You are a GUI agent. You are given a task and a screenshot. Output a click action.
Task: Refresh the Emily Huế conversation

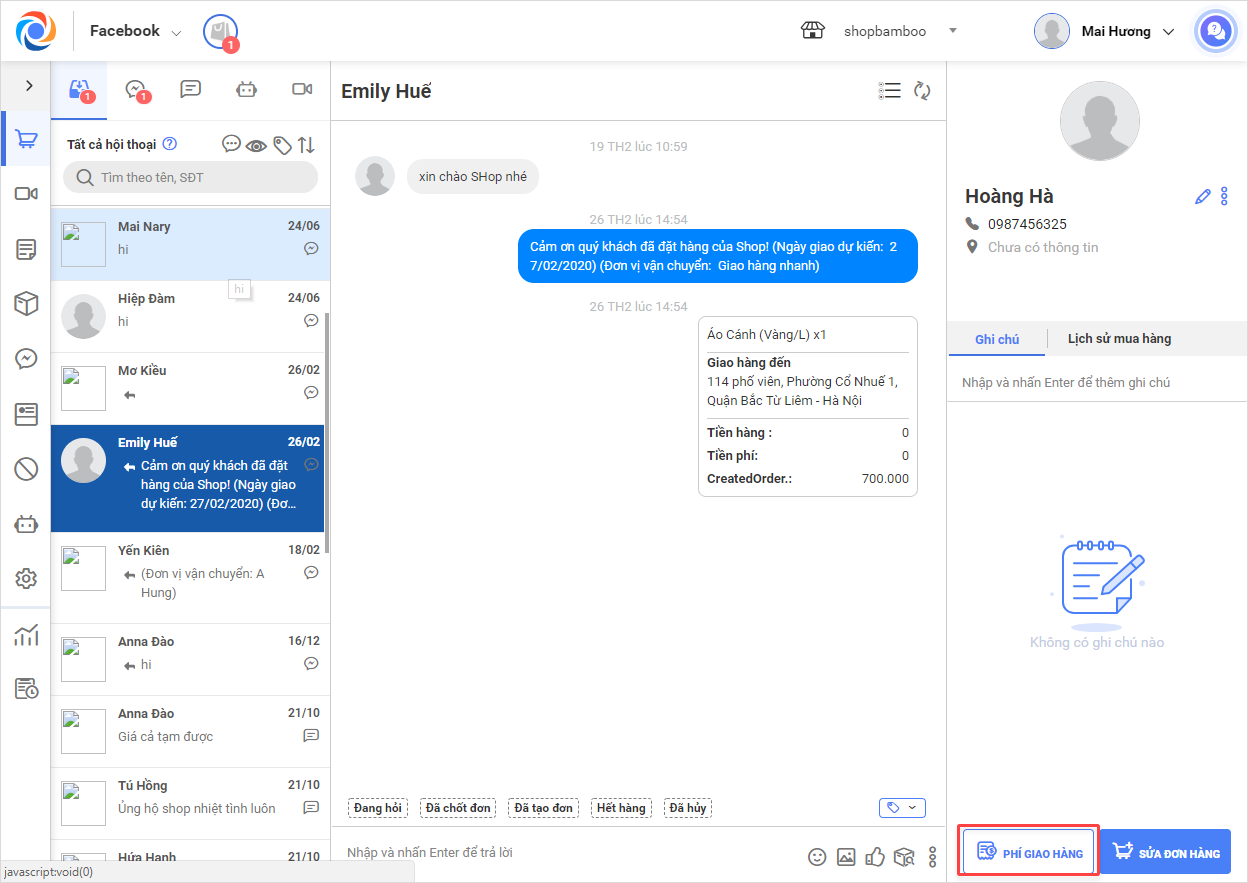pos(922,91)
